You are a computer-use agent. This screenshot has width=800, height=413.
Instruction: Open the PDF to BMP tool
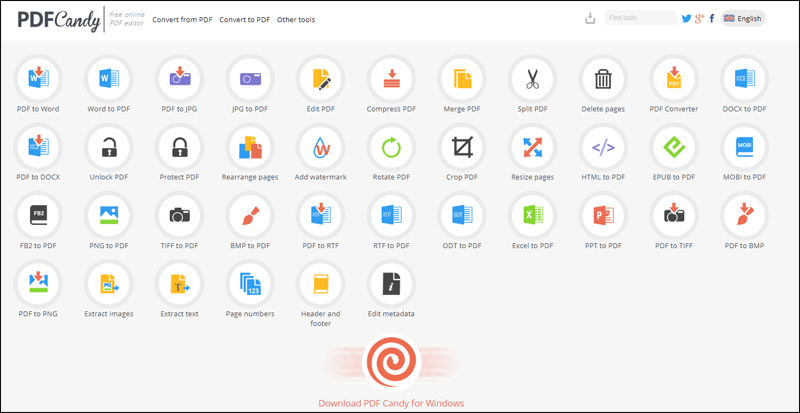point(745,215)
